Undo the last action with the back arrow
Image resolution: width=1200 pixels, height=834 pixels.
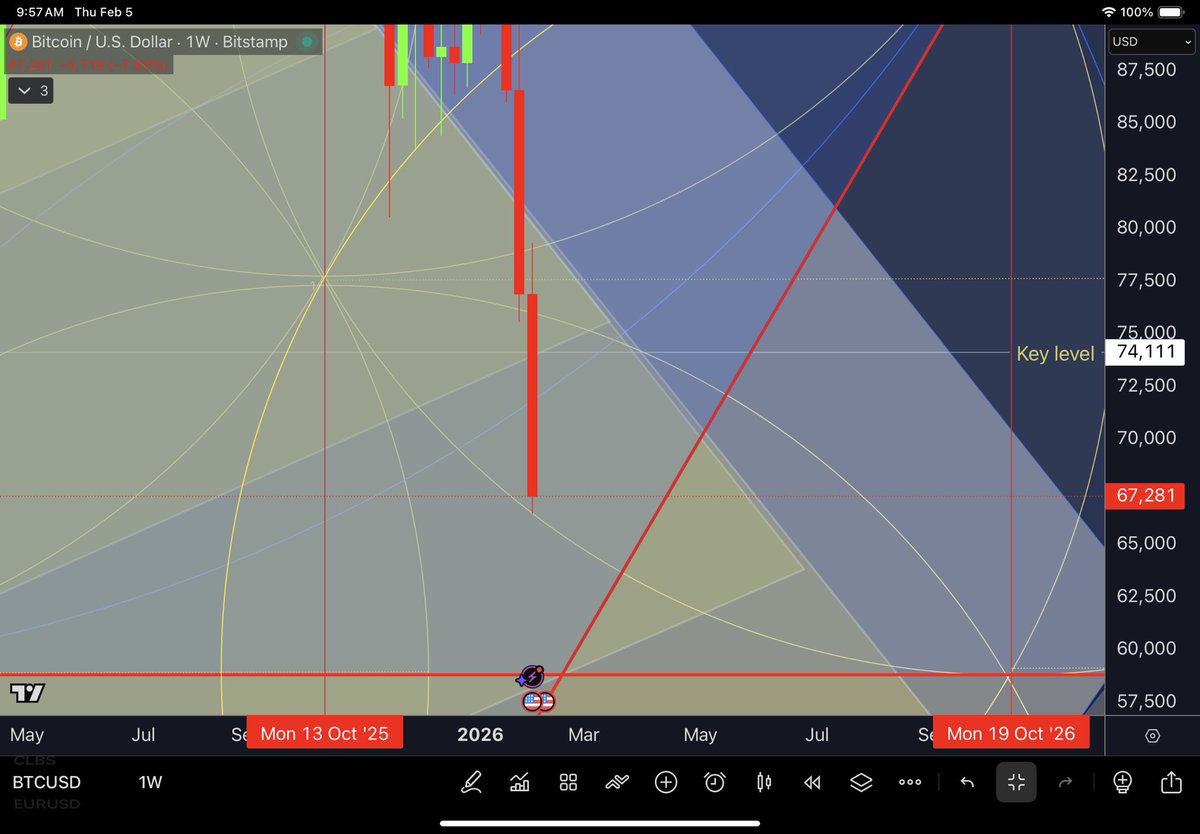[x=967, y=782]
